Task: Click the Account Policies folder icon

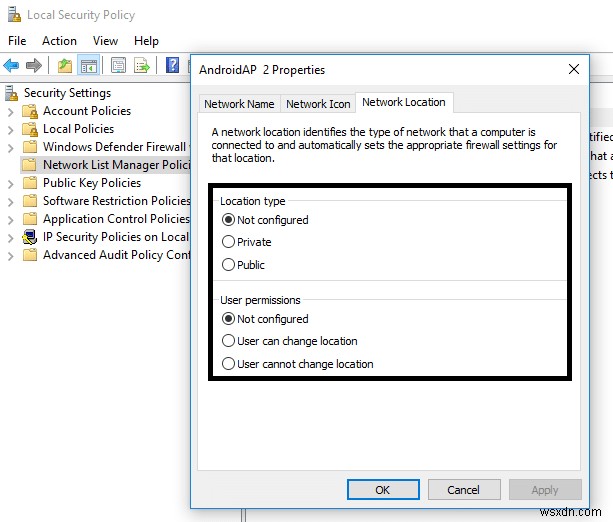Action: (30, 111)
